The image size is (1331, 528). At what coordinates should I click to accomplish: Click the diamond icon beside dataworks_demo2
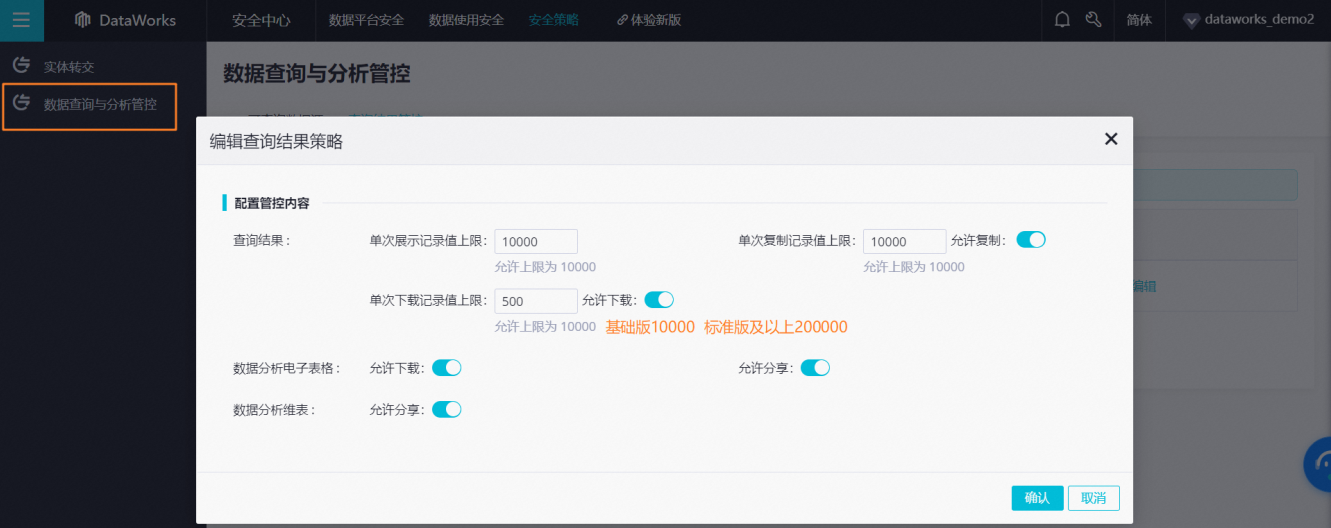click(x=1190, y=20)
